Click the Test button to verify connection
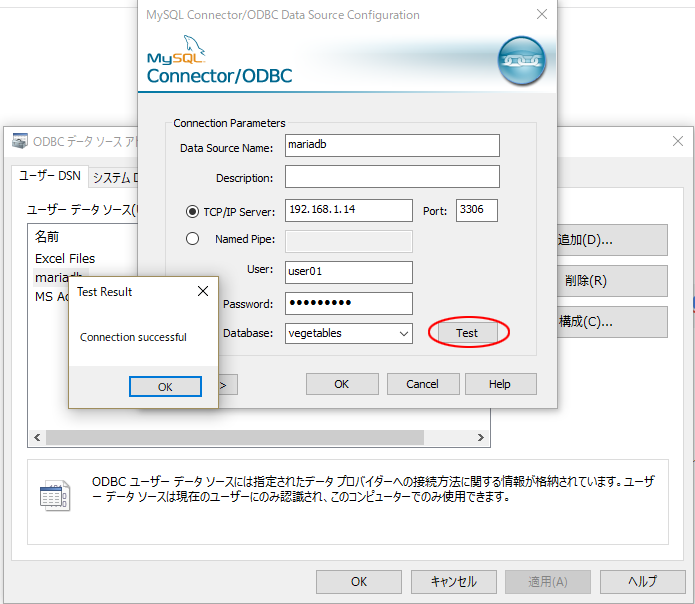Screen dimensions: 695x604 pyautogui.click(x=467, y=333)
